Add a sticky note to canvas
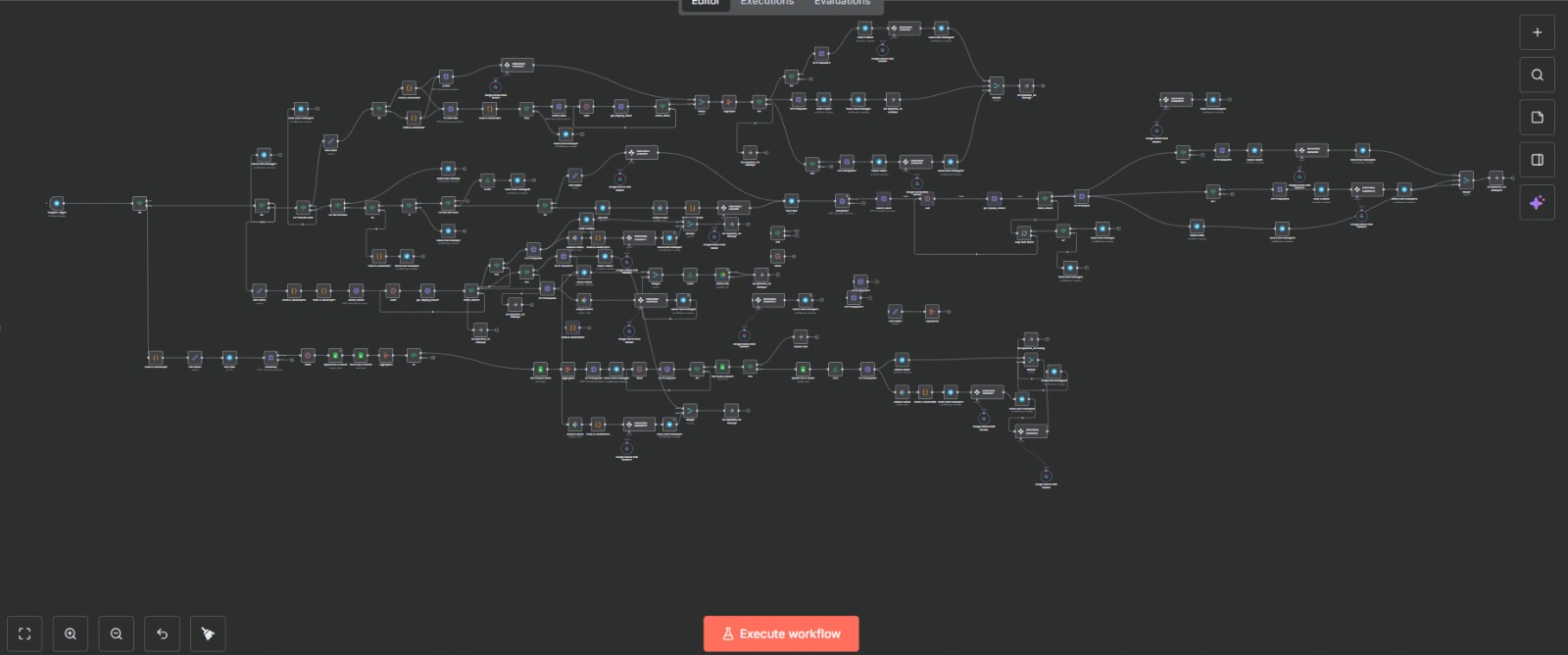 pyautogui.click(x=1537, y=118)
